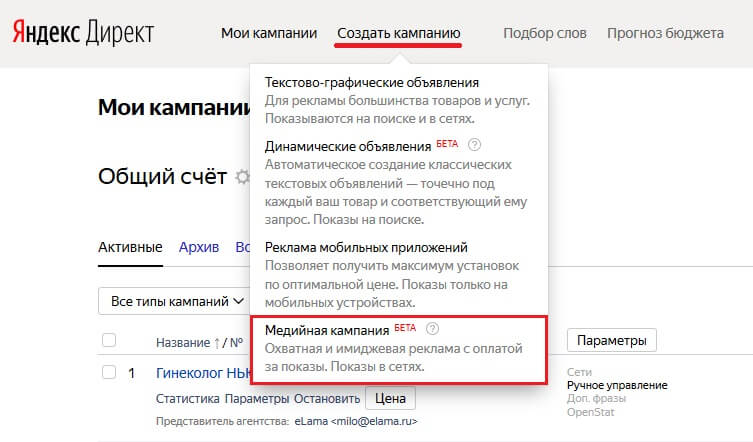
Task: Click the Яндекс Директ logo
Action: coord(83,33)
